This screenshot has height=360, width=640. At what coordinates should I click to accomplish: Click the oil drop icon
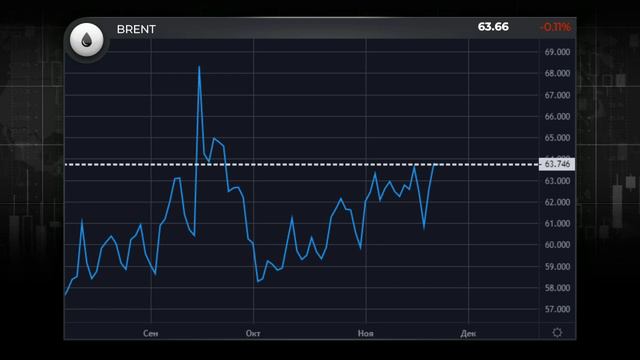click(x=87, y=40)
